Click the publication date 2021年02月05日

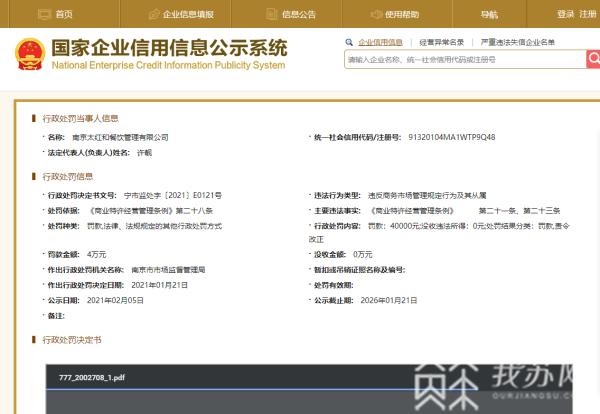pyautogui.click(x=115, y=300)
